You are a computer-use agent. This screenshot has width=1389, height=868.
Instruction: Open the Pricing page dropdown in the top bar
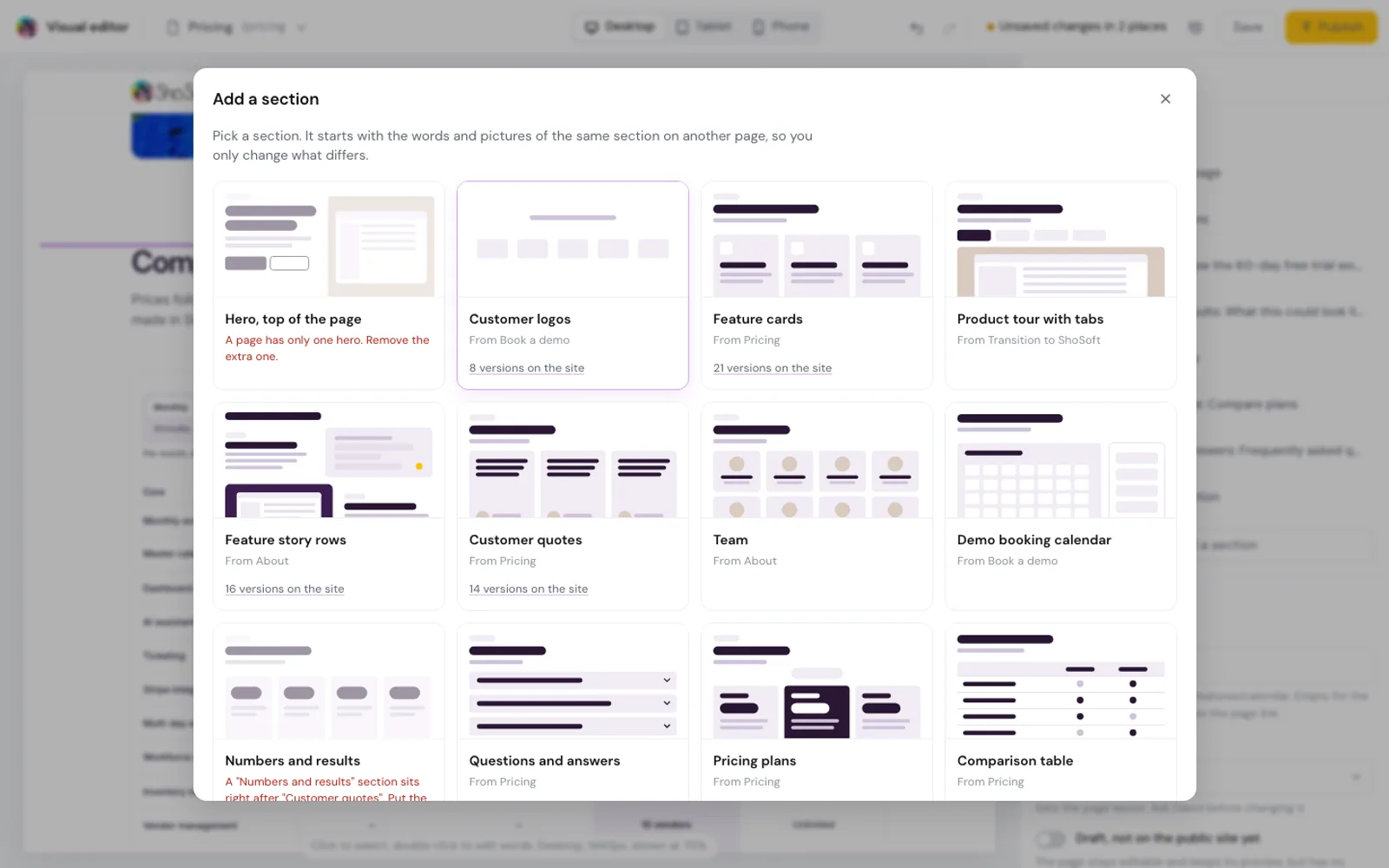[x=236, y=28]
